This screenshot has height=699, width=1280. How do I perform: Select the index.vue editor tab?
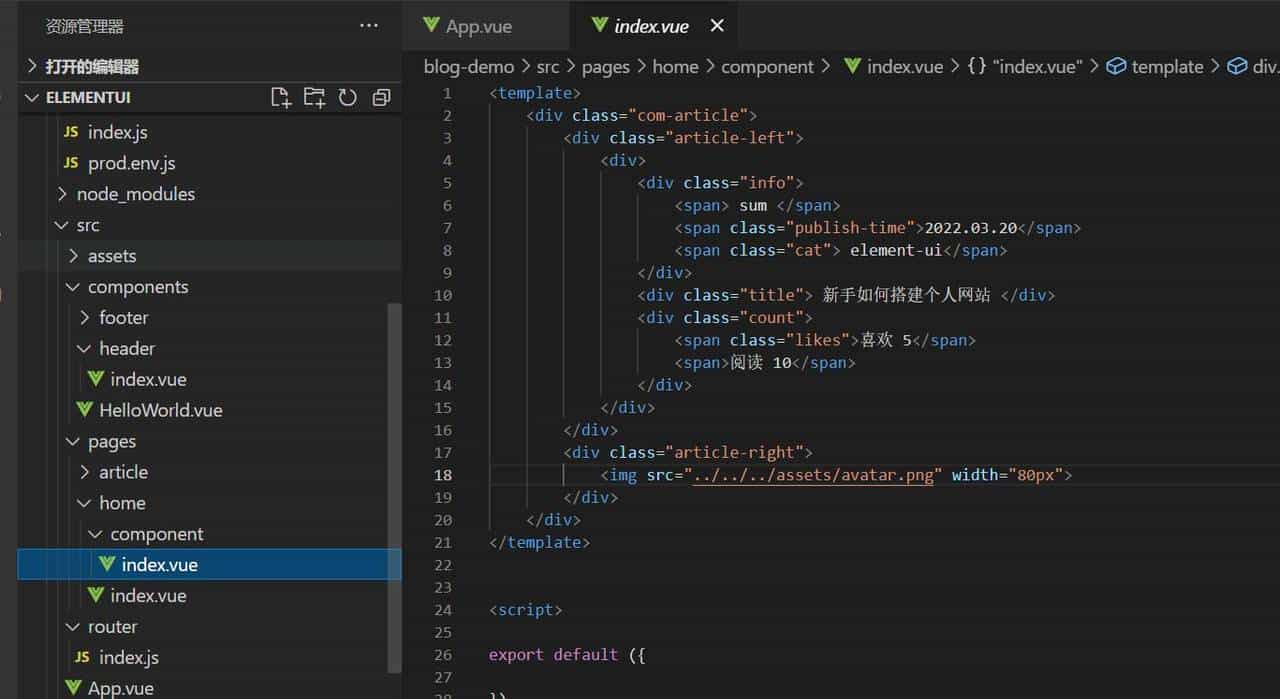[651, 27]
